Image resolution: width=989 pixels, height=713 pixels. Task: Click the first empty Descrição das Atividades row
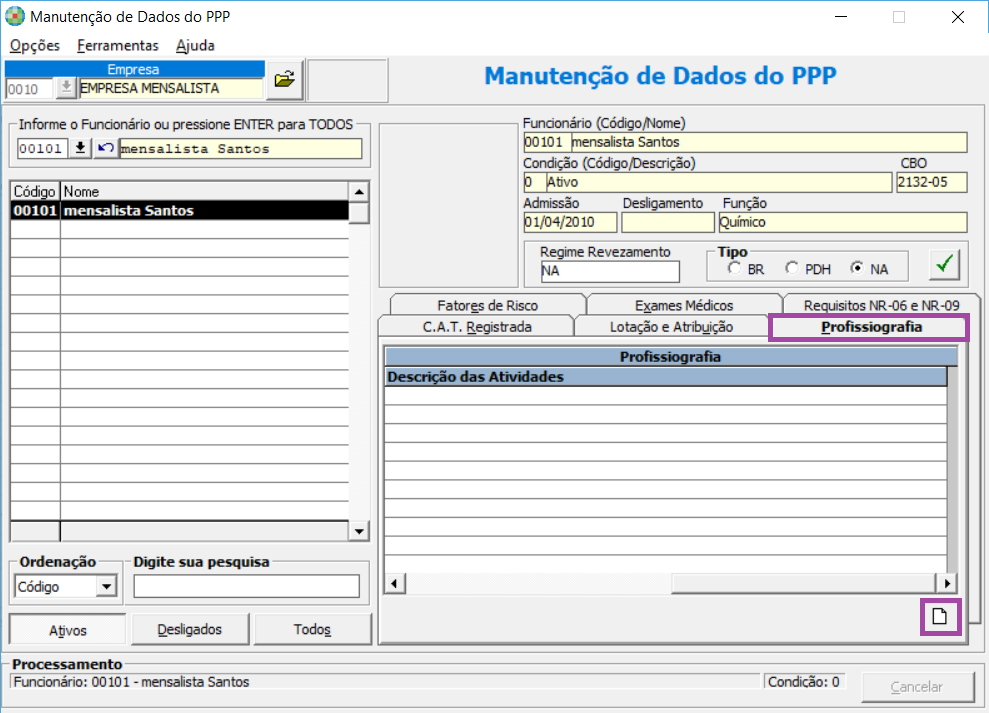[x=666, y=396]
